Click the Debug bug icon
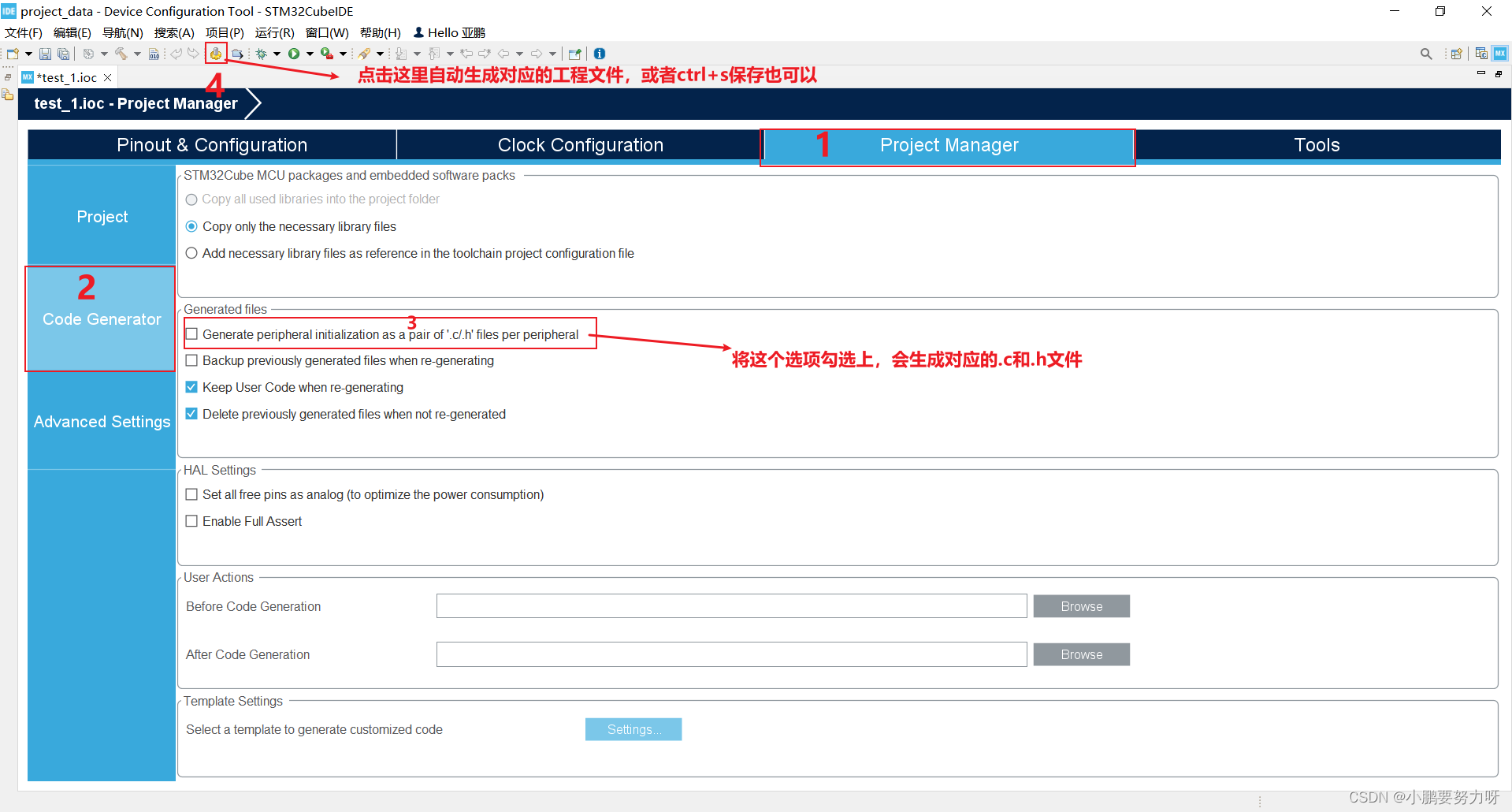 pyautogui.click(x=261, y=54)
